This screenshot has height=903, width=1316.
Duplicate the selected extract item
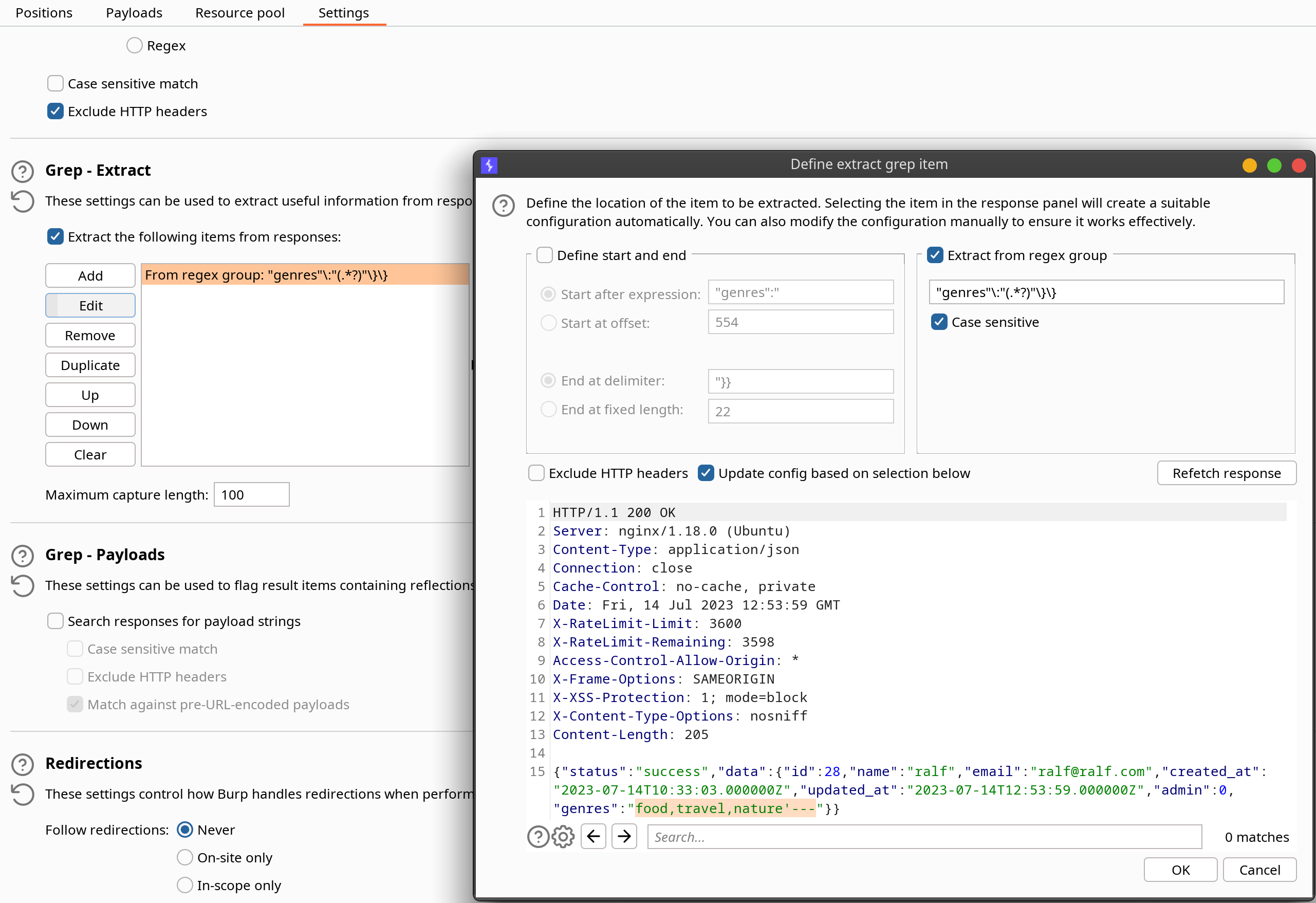click(90, 365)
